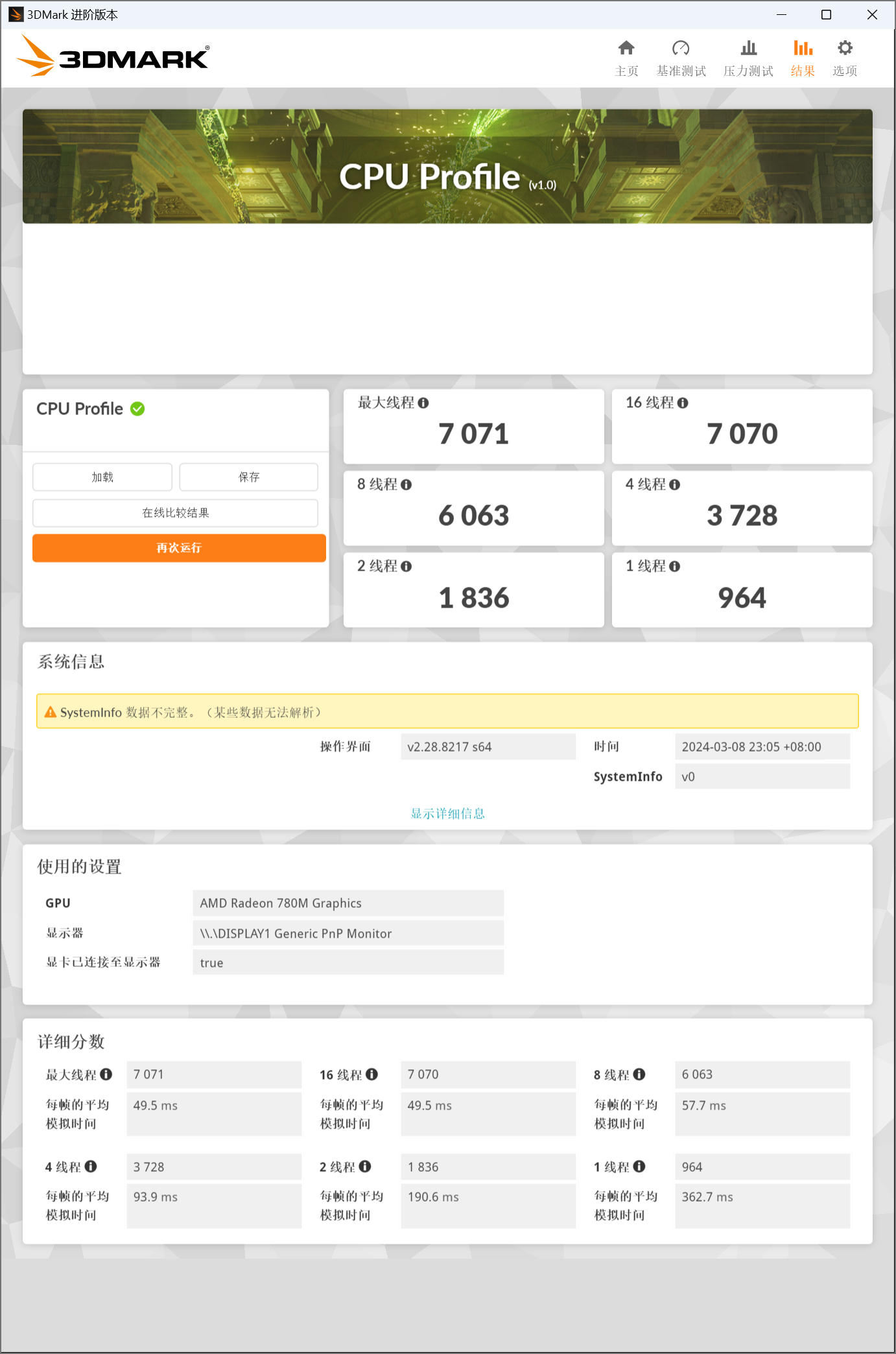This screenshot has height=1354, width=896.
Task: Click the true value for 显卡已连接至显示器
Action: click(348, 962)
